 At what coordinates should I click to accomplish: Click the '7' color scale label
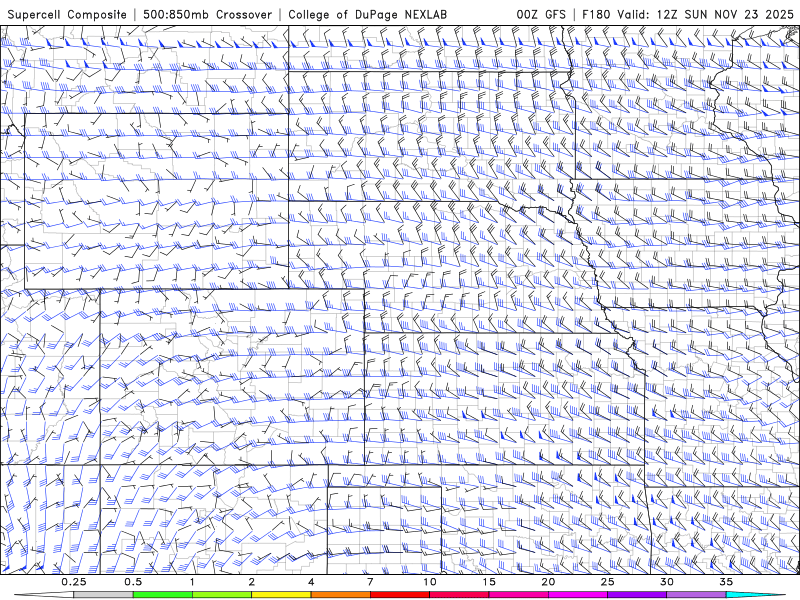click(370, 582)
